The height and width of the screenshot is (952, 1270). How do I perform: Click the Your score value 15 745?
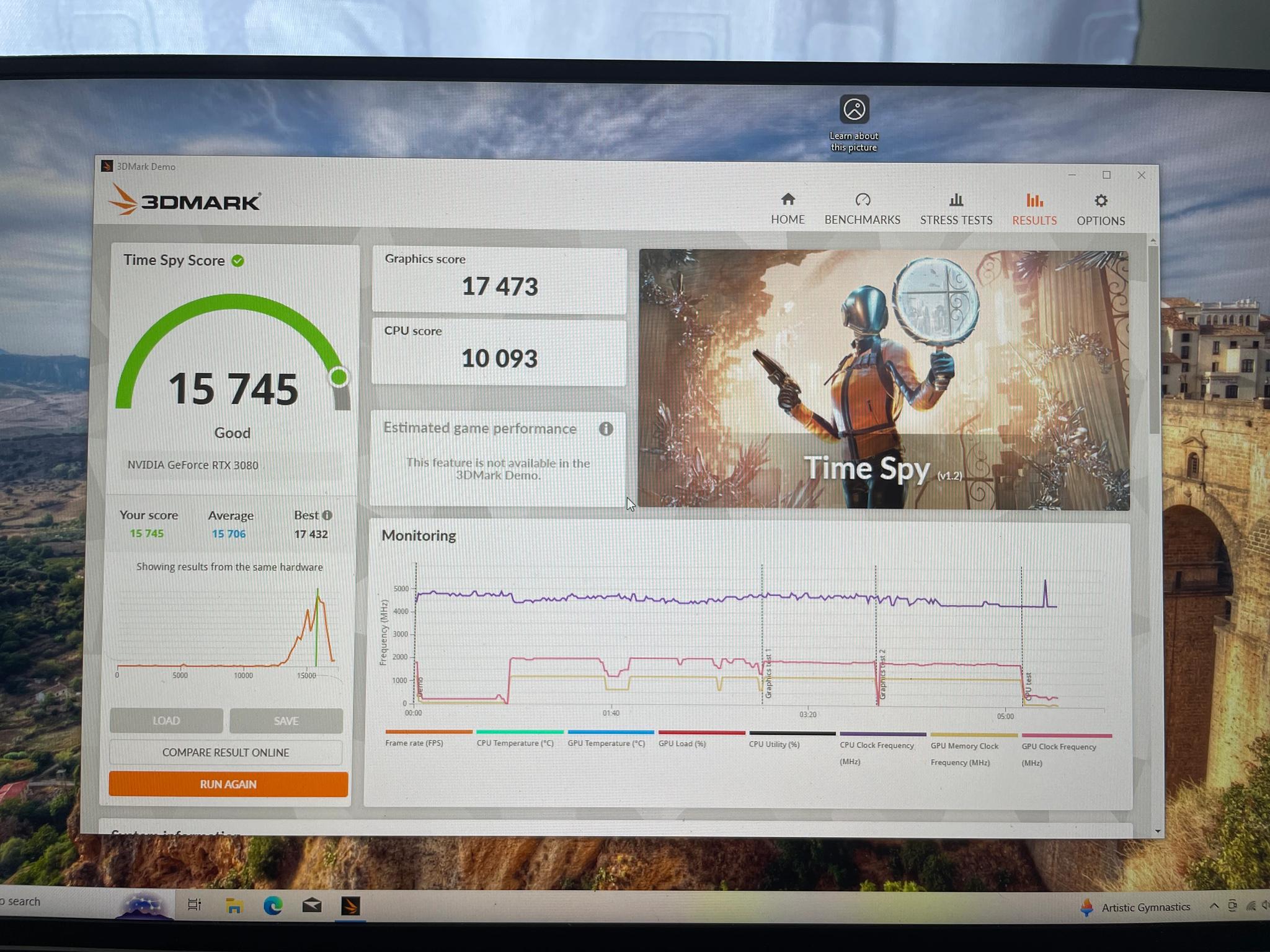pyautogui.click(x=146, y=533)
